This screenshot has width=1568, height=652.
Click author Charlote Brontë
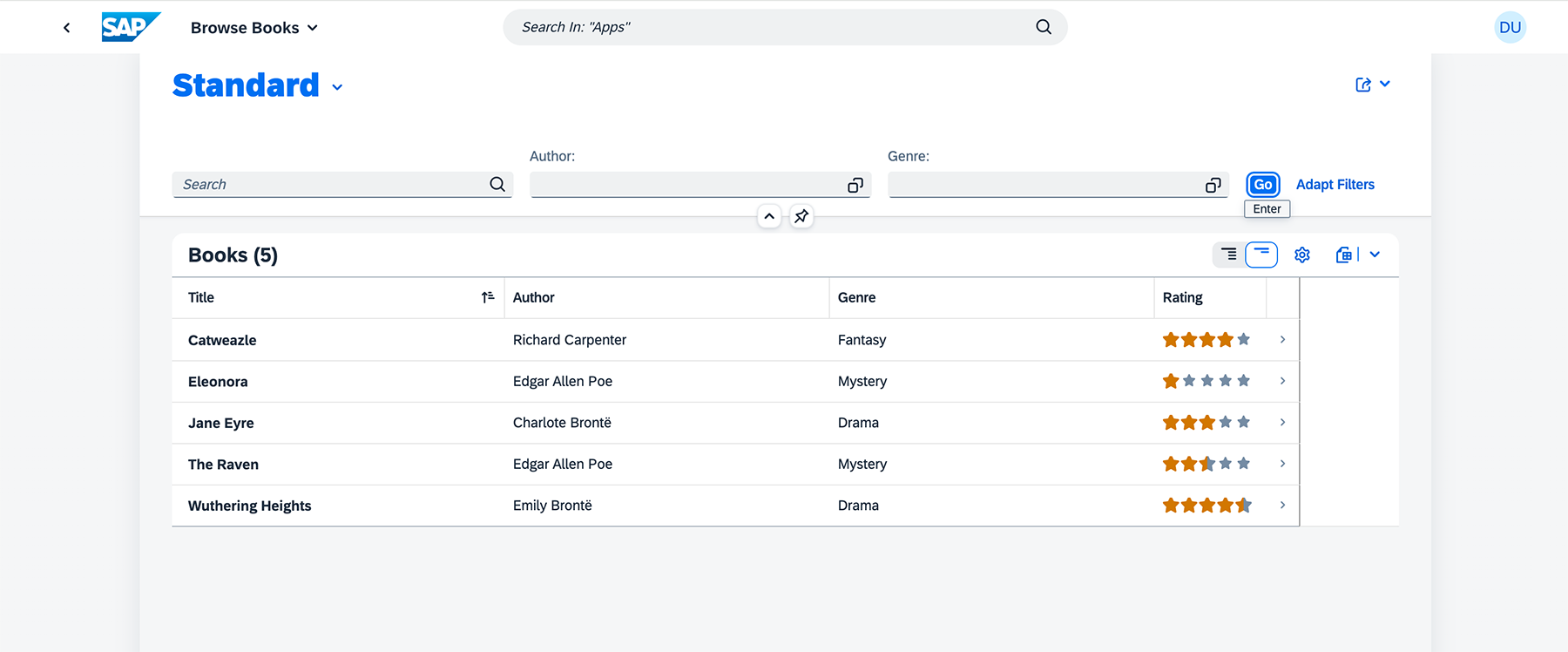pyautogui.click(x=562, y=423)
